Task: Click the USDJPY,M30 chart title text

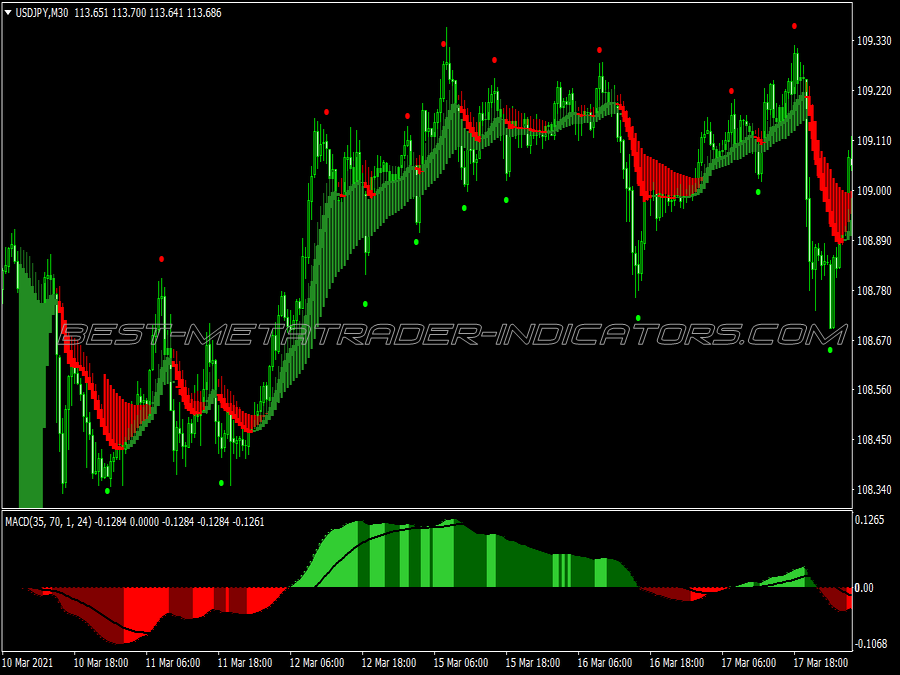Action: pos(41,13)
